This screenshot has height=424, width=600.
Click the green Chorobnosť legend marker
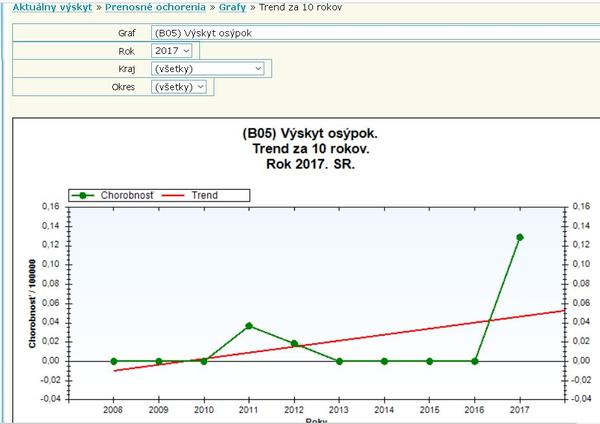86,195
